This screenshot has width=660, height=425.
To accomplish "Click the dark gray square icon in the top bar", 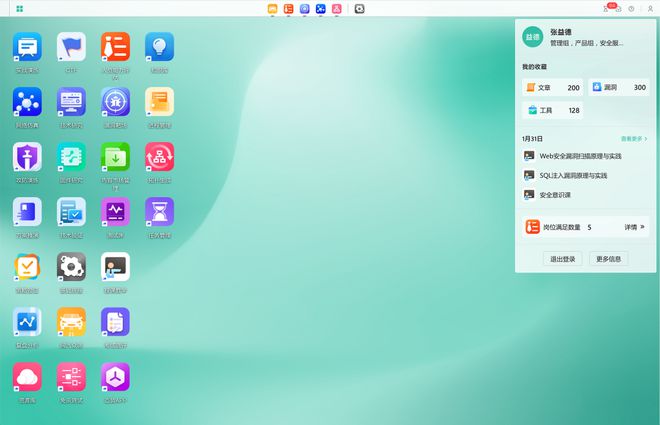I will click(359, 9).
